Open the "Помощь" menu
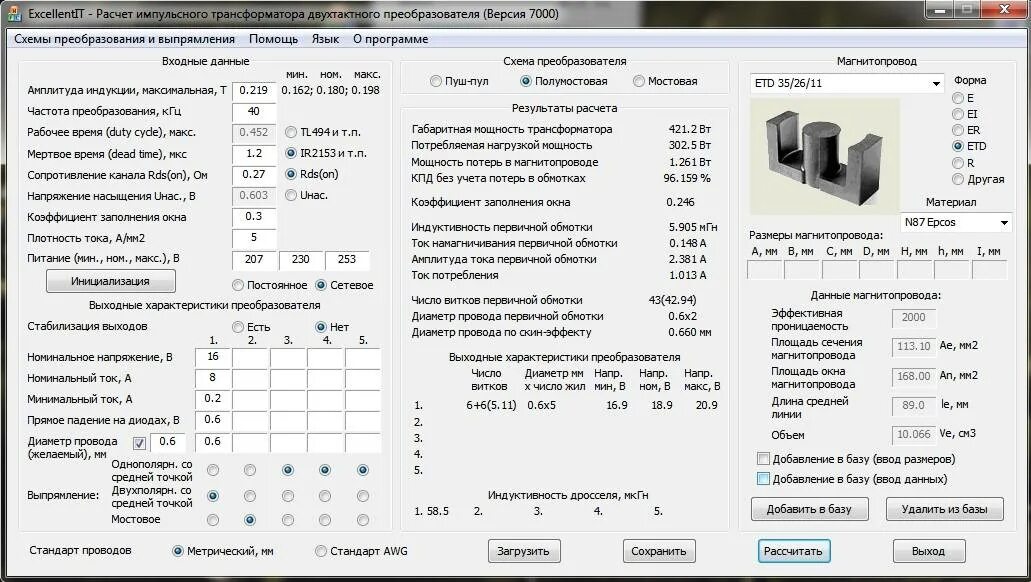Image resolution: width=1031 pixels, height=582 pixels. pos(273,38)
